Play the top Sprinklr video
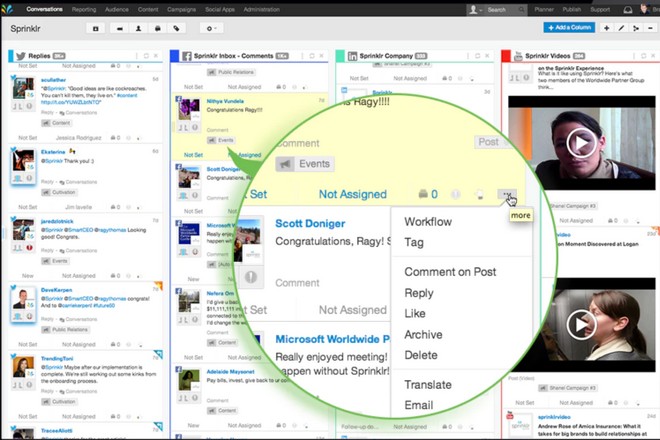Viewport: 660px width, 440px height. [x=581, y=144]
